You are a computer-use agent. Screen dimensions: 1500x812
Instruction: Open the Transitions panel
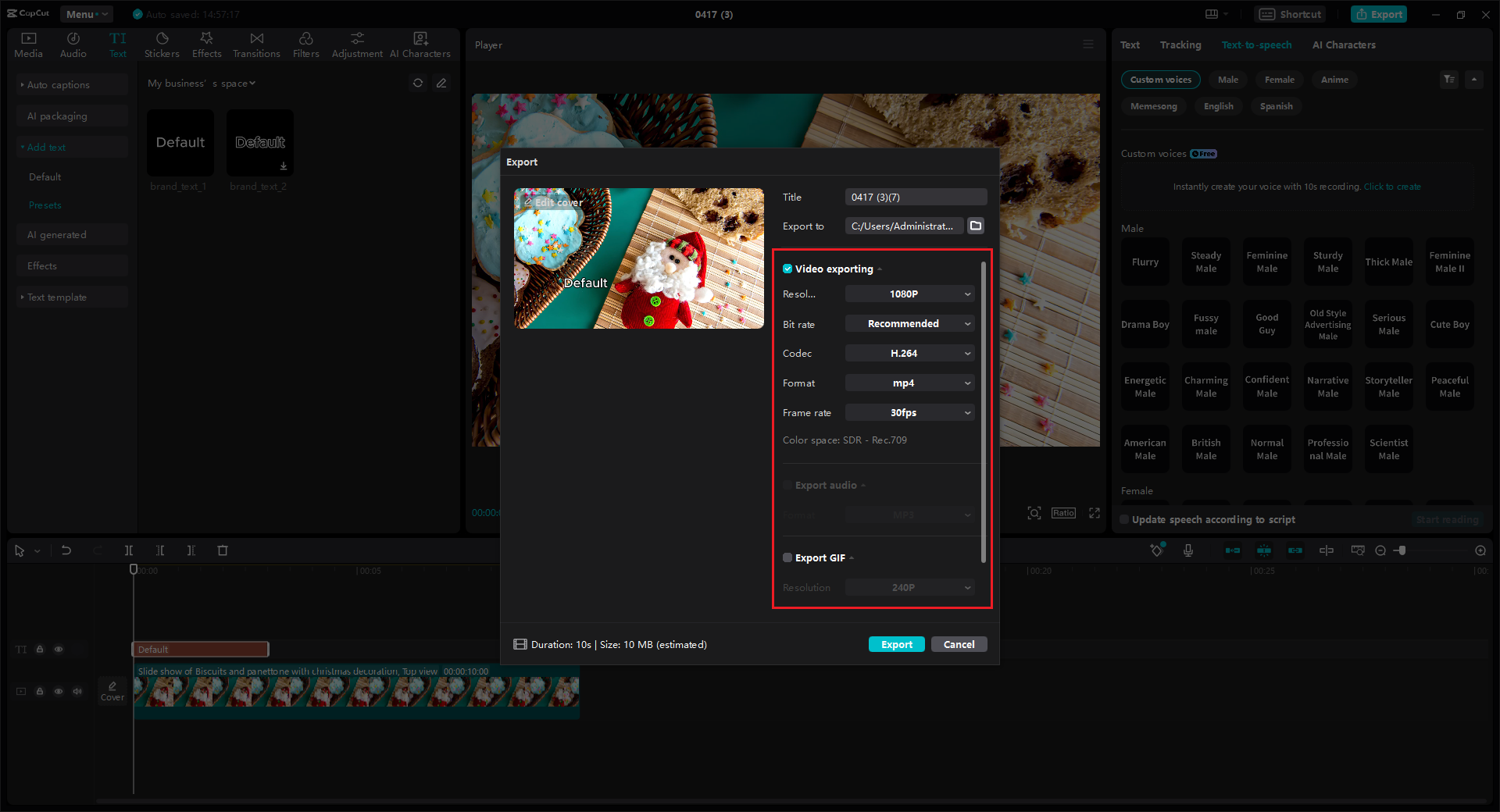[x=256, y=44]
